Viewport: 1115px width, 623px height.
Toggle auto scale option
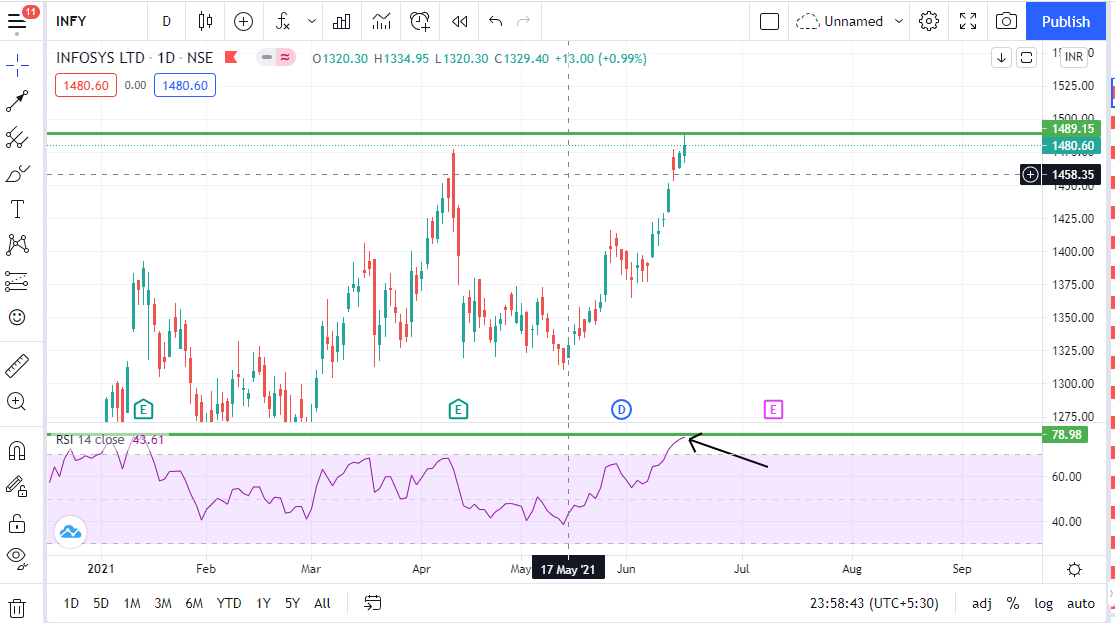[1081, 603]
